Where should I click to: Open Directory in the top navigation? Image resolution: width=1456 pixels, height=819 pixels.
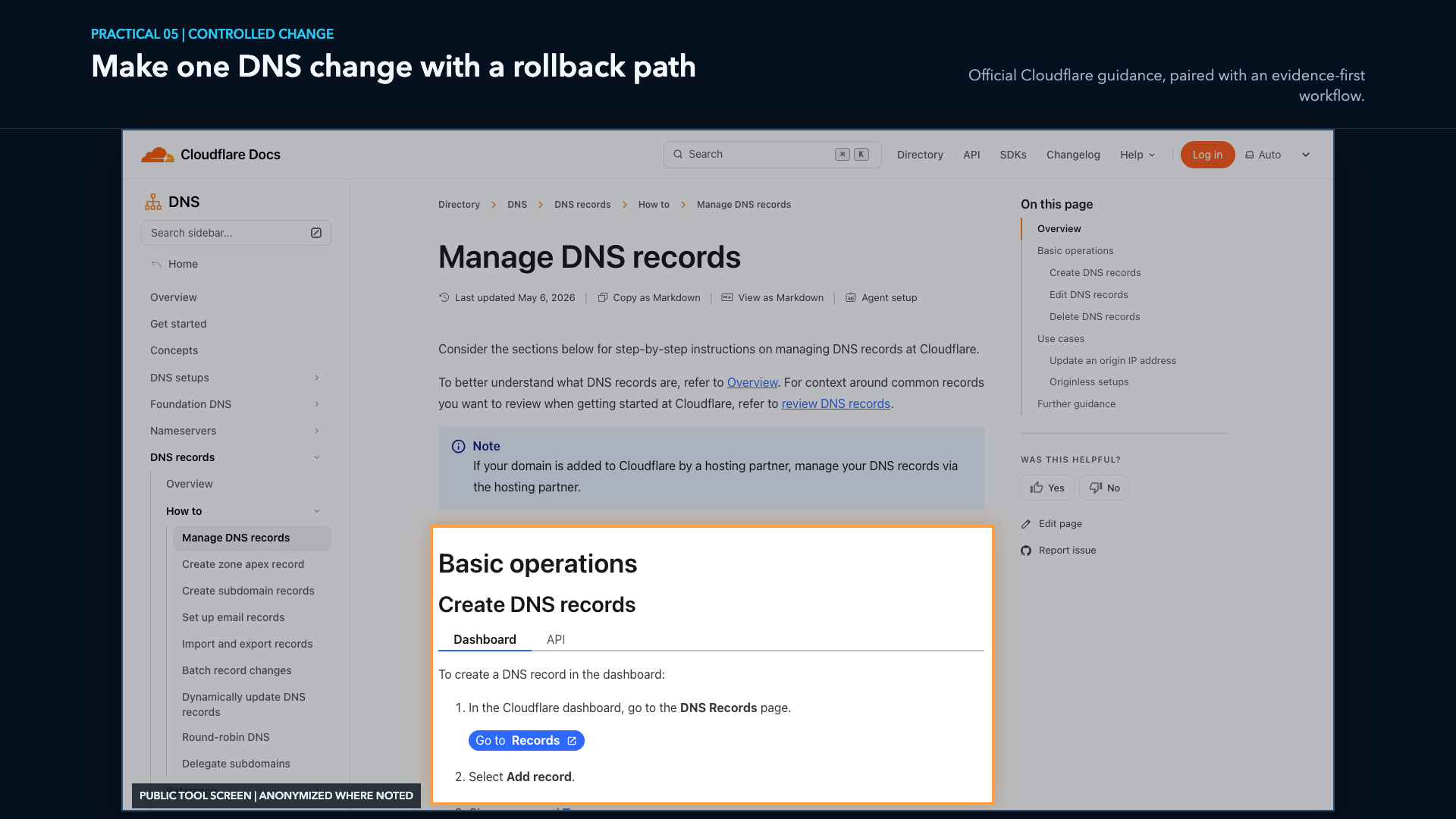tap(920, 155)
